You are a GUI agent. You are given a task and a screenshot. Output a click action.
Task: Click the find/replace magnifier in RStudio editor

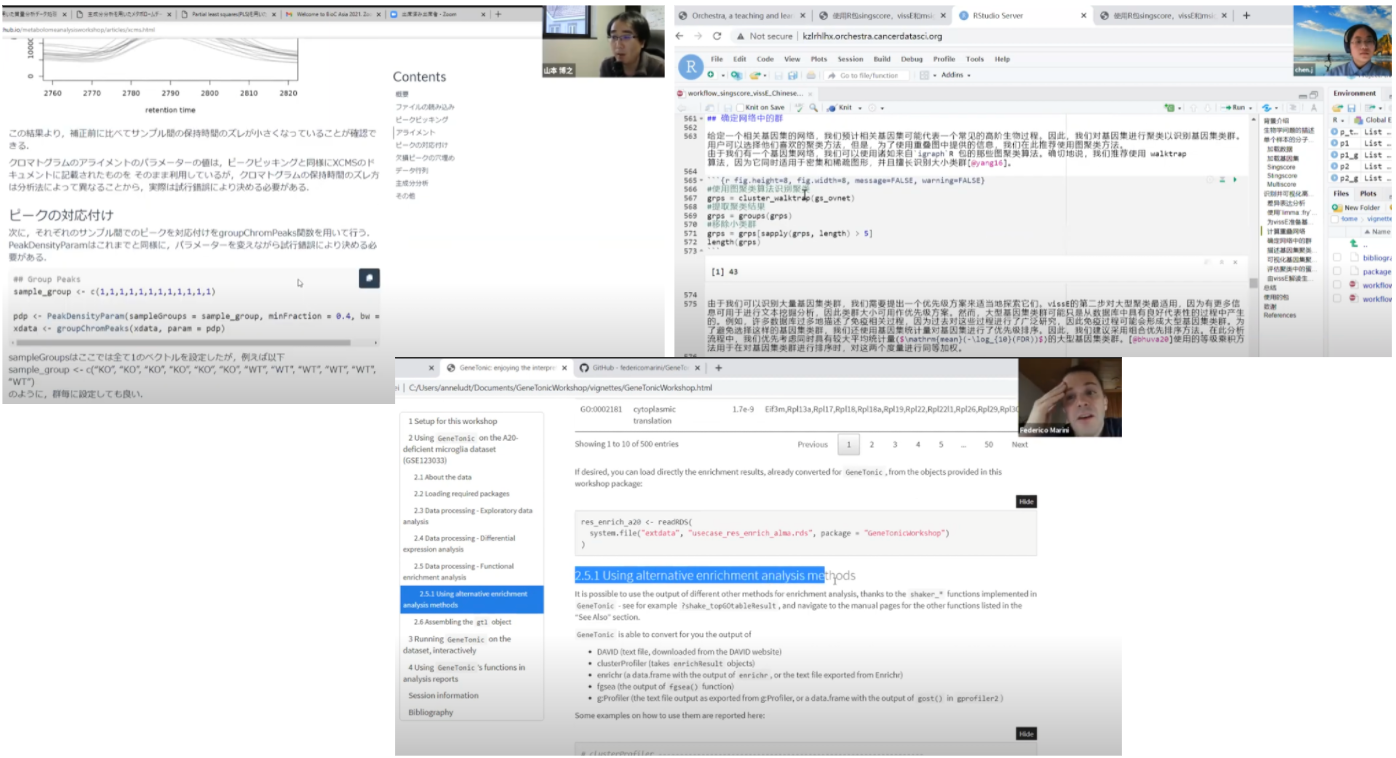point(814,107)
